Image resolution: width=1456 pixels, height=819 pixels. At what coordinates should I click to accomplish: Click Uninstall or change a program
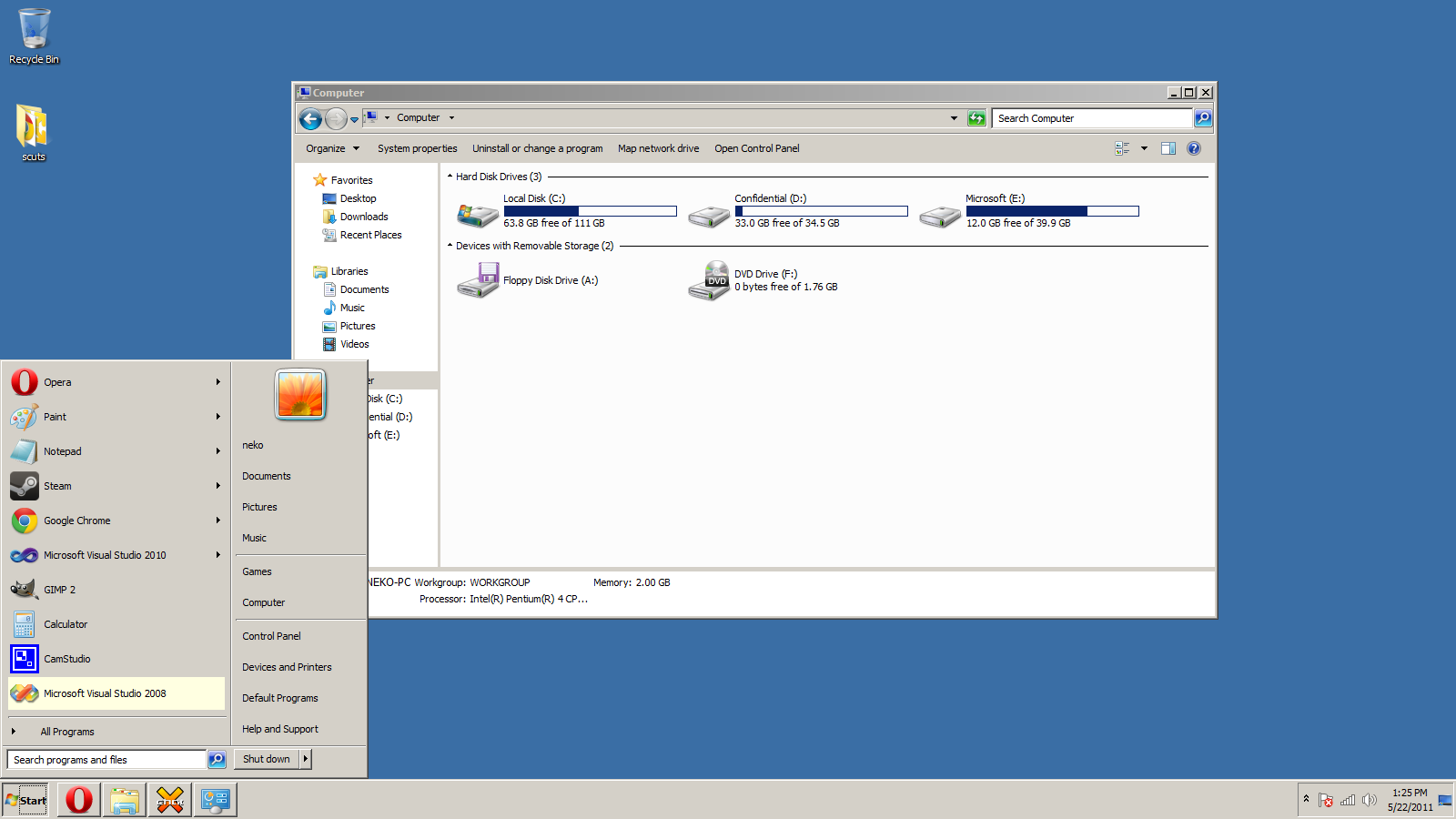(x=537, y=148)
